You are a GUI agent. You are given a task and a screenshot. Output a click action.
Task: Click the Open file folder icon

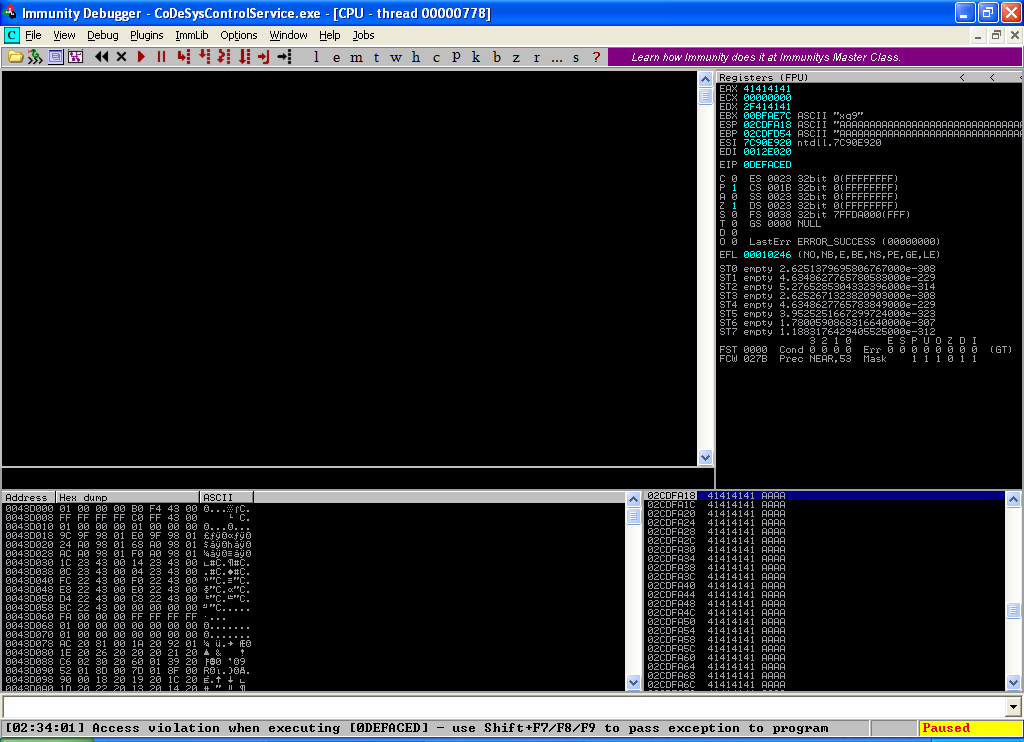(15, 57)
